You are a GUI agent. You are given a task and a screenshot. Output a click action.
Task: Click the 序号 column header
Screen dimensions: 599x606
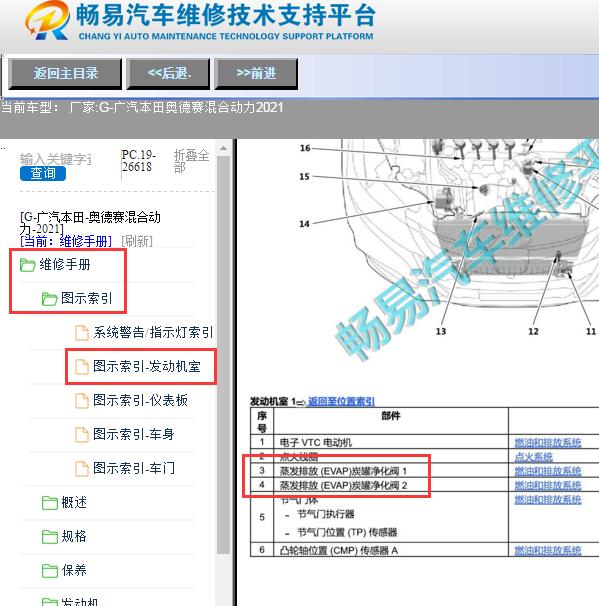pyautogui.click(x=262, y=422)
